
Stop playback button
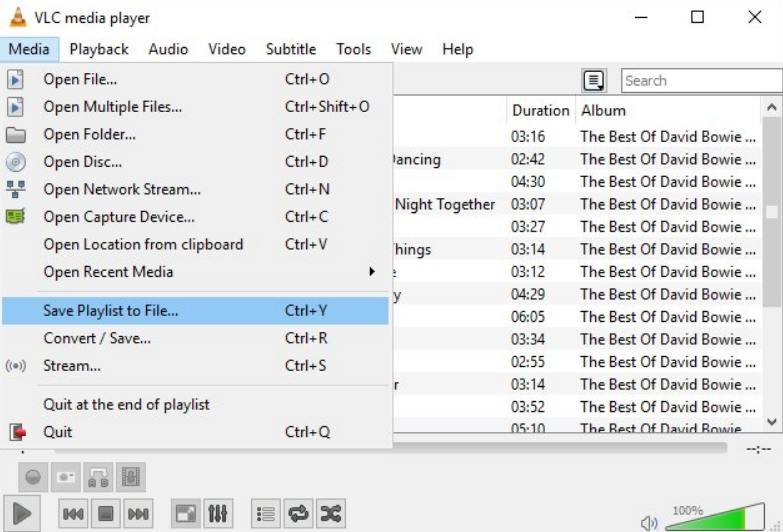pos(105,513)
